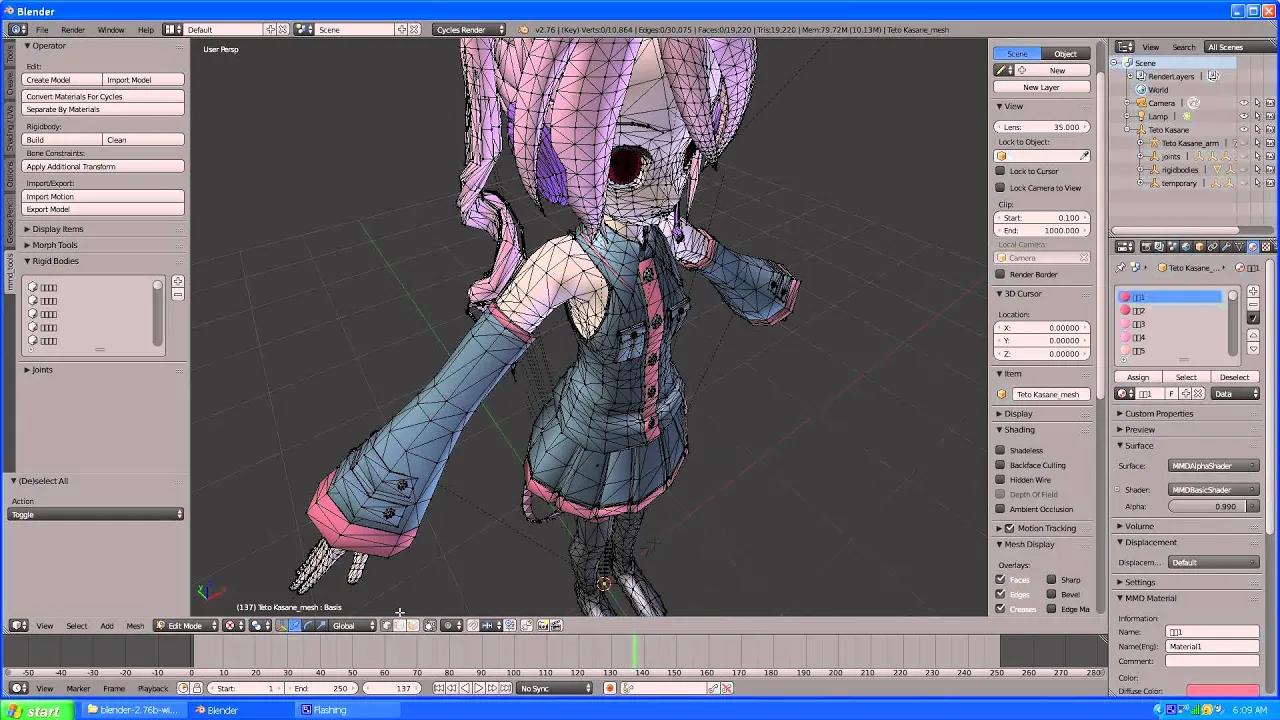Toggle the 3D manipulator axis icon
Viewport: 1280px width, 720px height.
click(x=281, y=625)
